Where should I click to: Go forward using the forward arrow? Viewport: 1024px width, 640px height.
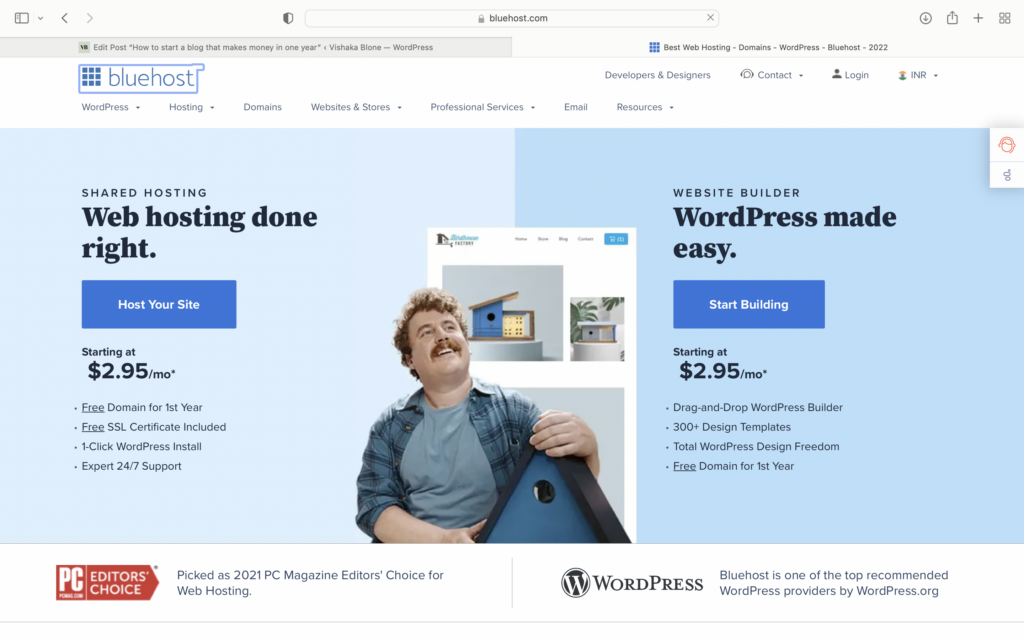click(x=89, y=18)
